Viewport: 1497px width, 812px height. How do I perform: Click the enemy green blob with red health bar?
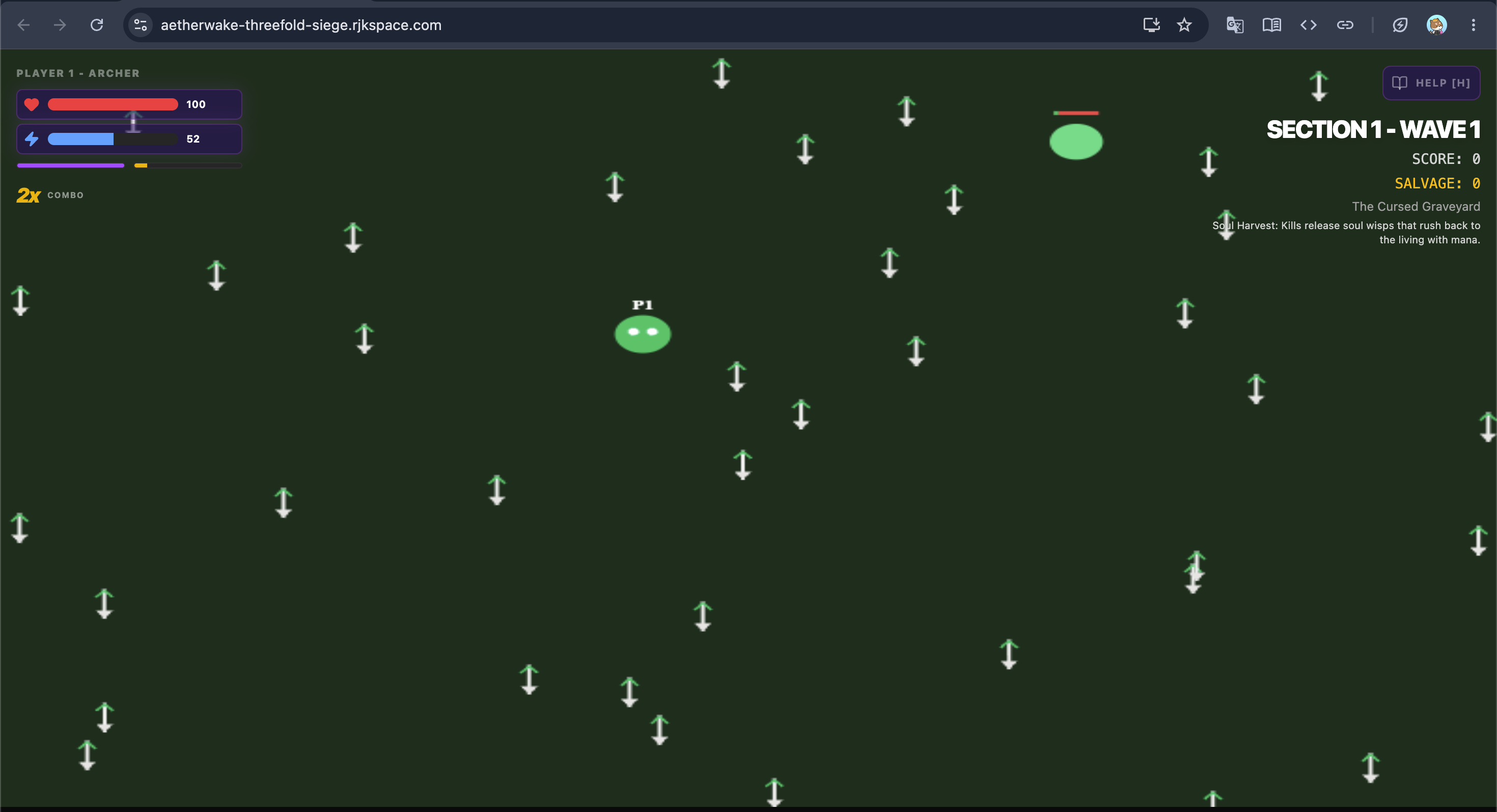tap(1076, 141)
